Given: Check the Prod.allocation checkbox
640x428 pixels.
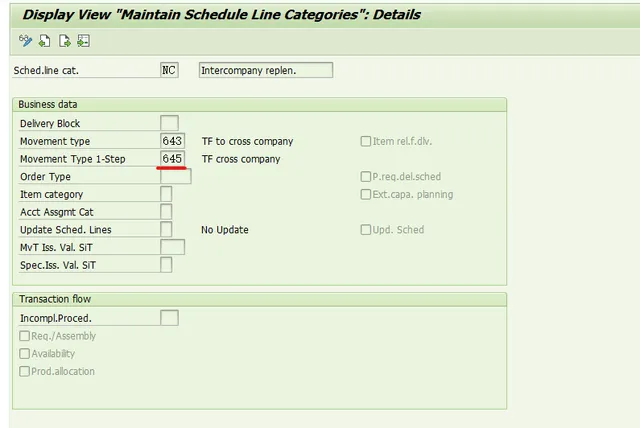Looking at the screenshot, I should coord(24,371).
